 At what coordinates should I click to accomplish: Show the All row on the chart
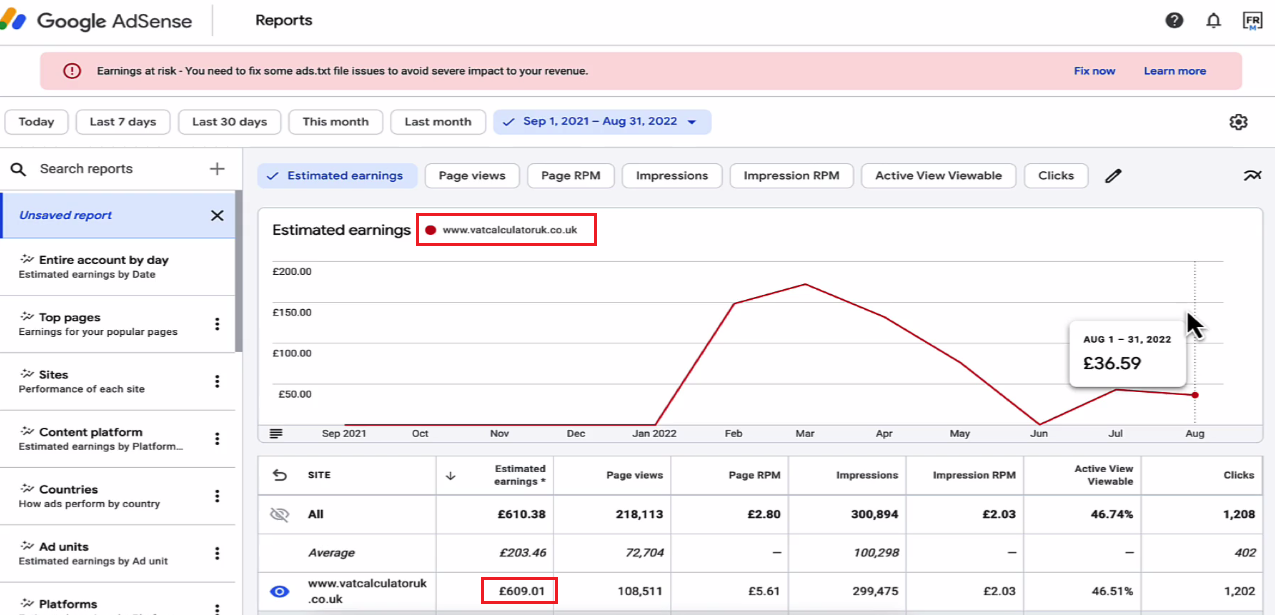point(279,514)
